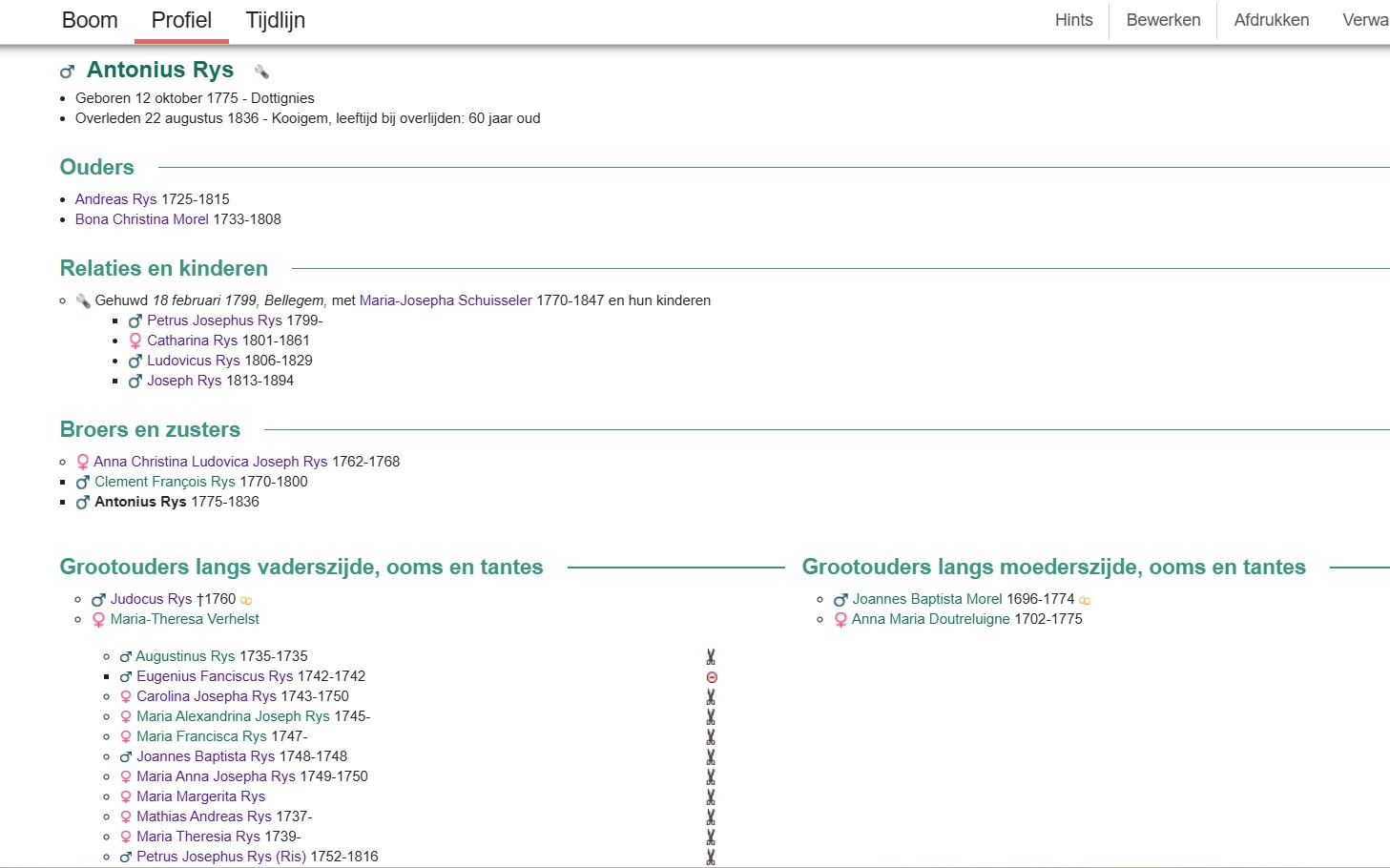Click the scissors icon beside Augustinus Rys
This screenshot has width=1390, height=868.
711,657
